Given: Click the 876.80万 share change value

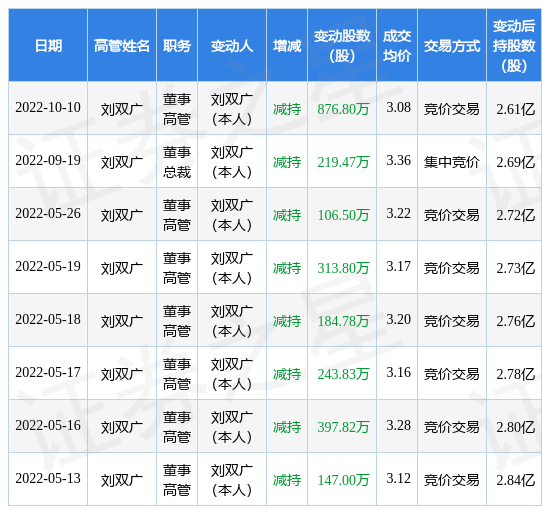Looking at the screenshot, I should click(x=343, y=110).
